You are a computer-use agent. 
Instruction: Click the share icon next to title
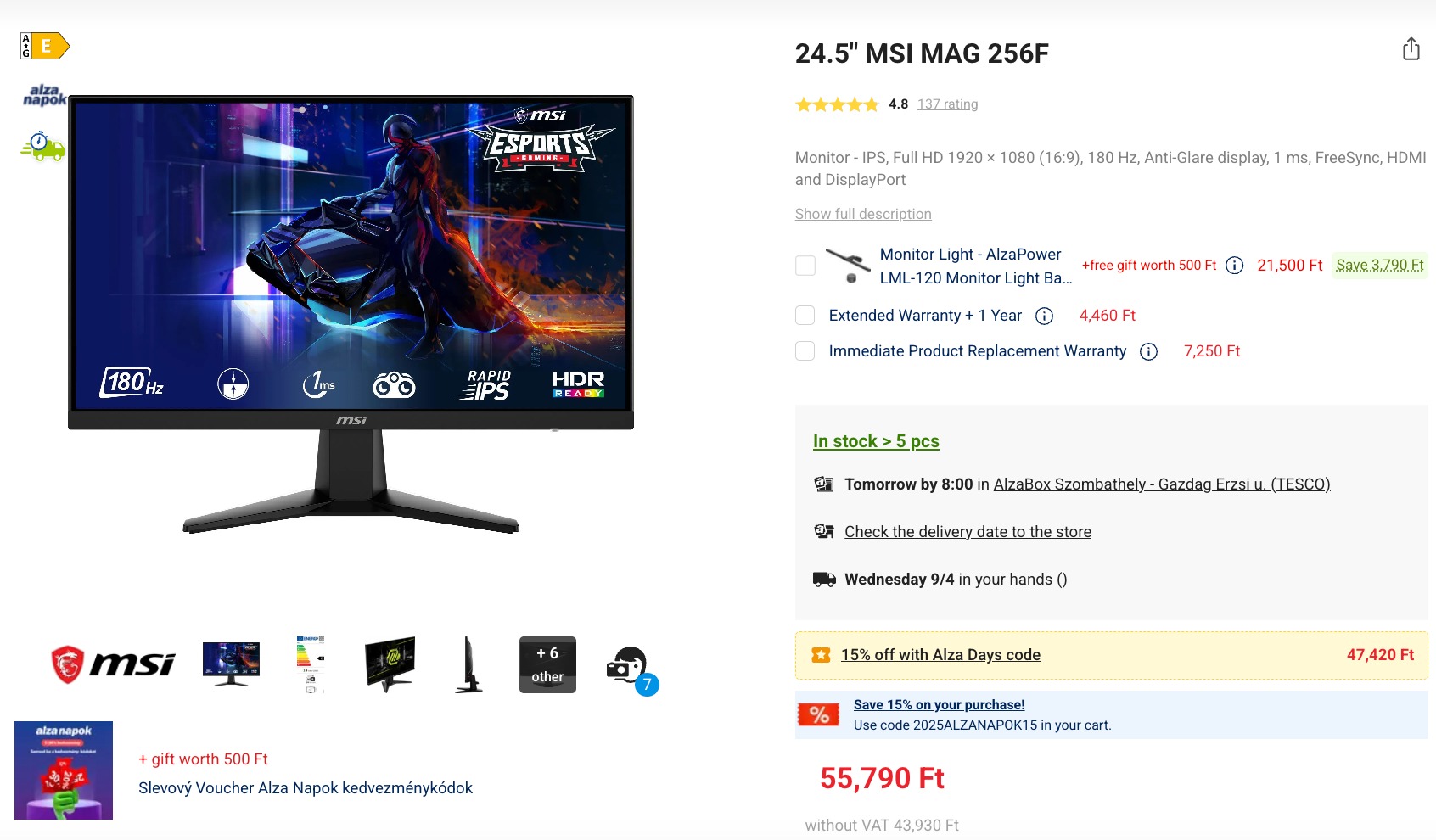point(1411,49)
